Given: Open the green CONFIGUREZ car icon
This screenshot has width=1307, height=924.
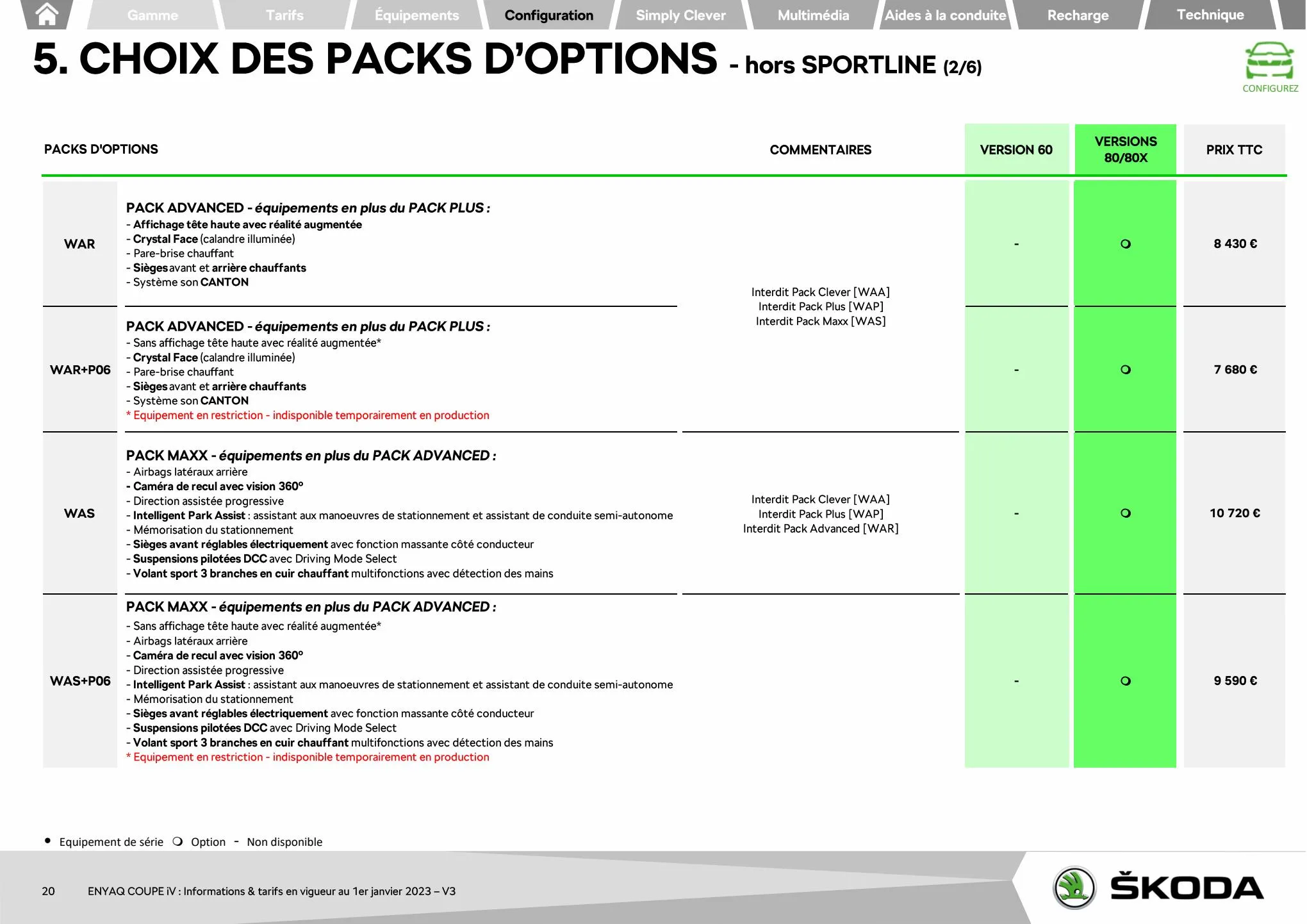Looking at the screenshot, I should pos(1270,61).
